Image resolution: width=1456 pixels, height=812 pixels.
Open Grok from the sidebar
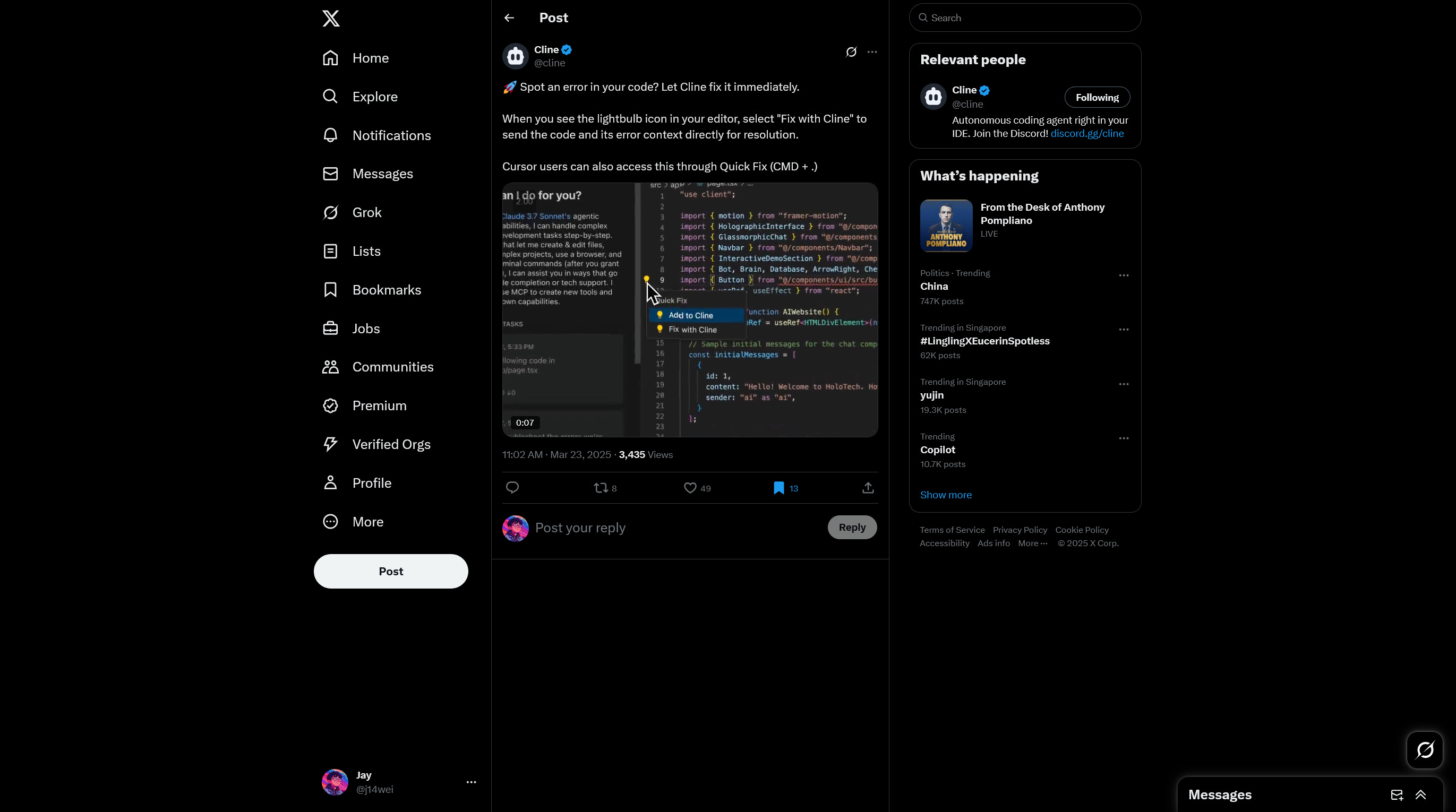352,212
